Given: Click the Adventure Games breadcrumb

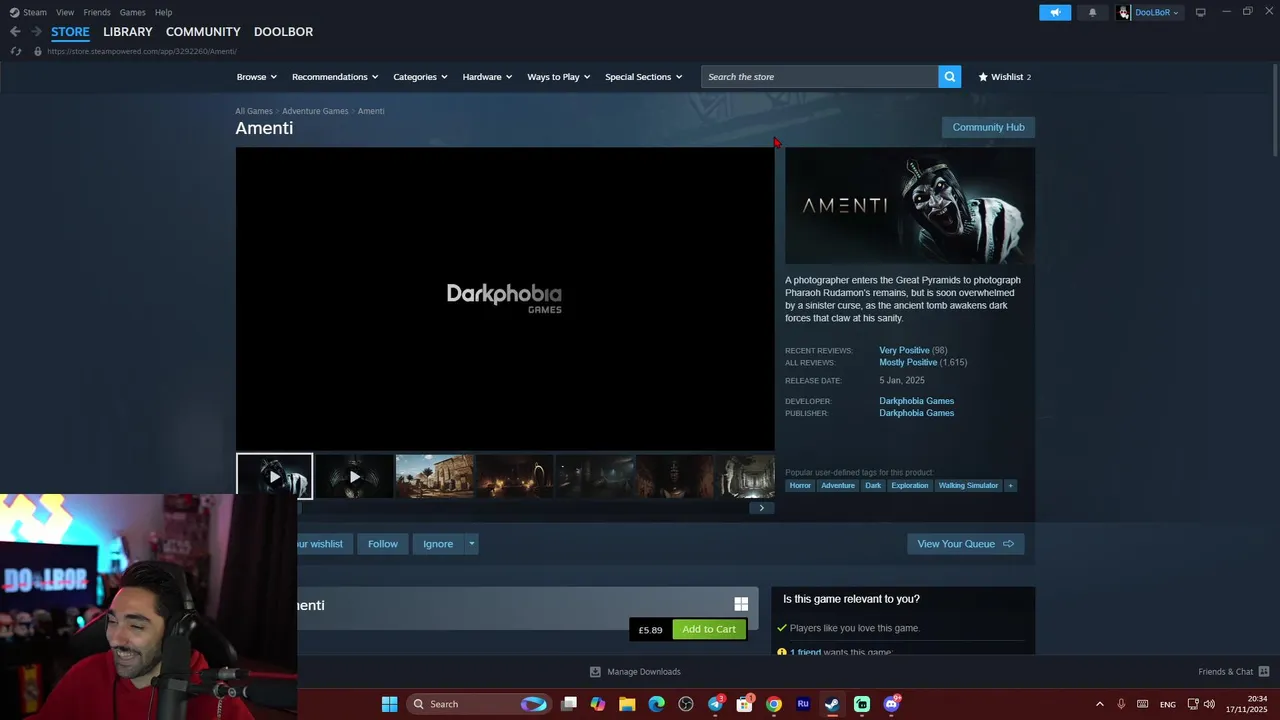Looking at the screenshot, I should click(x=315, y=111).
